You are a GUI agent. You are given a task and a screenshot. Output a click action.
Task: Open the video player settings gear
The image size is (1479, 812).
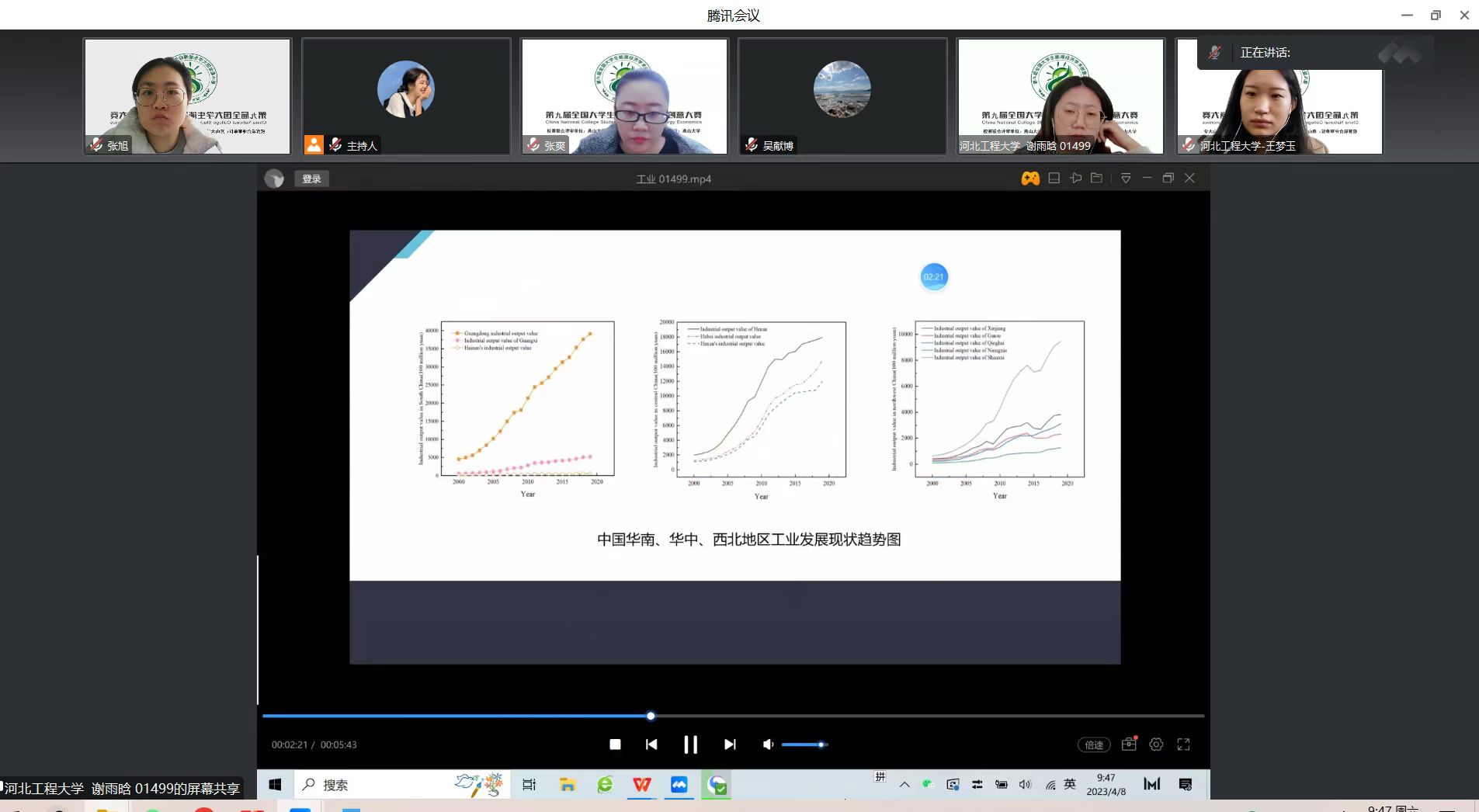[1156, 744]
